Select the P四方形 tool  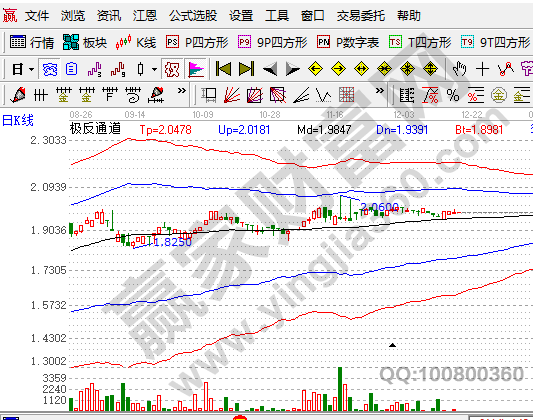[x=197, y=42]
